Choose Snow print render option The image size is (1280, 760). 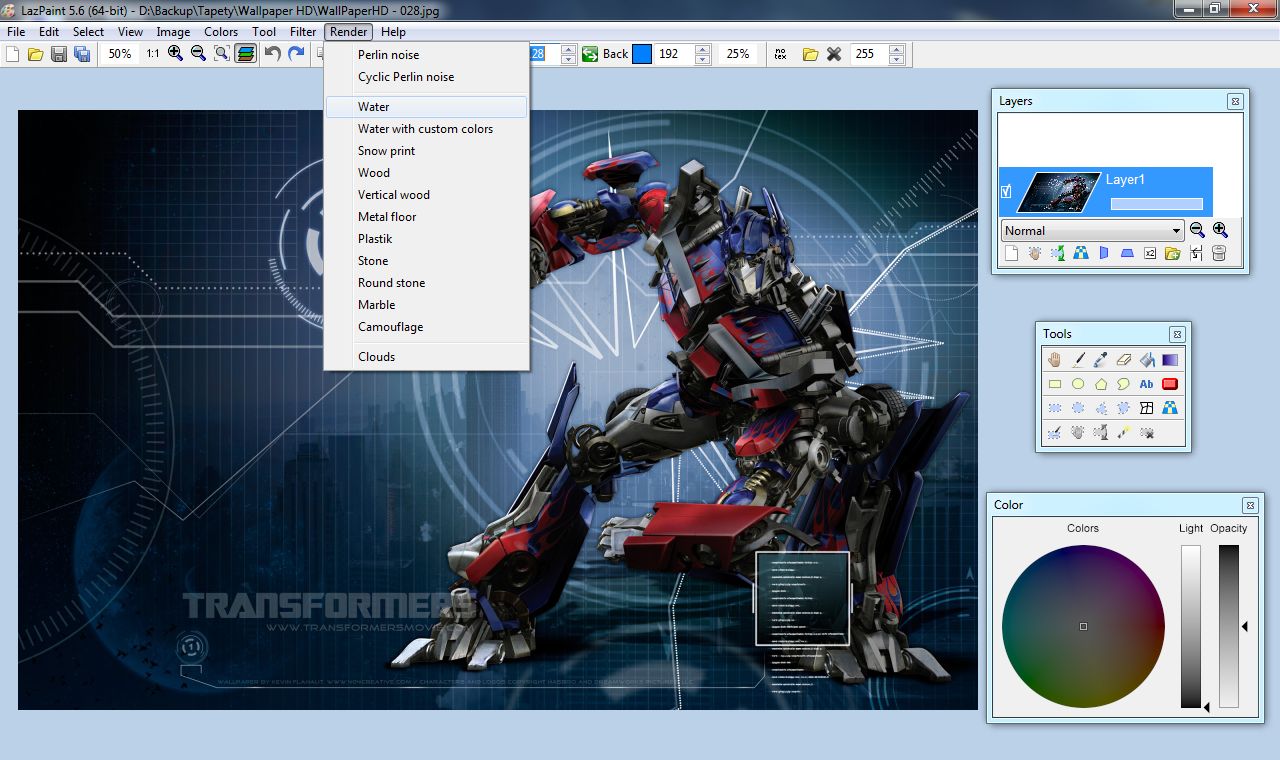(426, 151)
